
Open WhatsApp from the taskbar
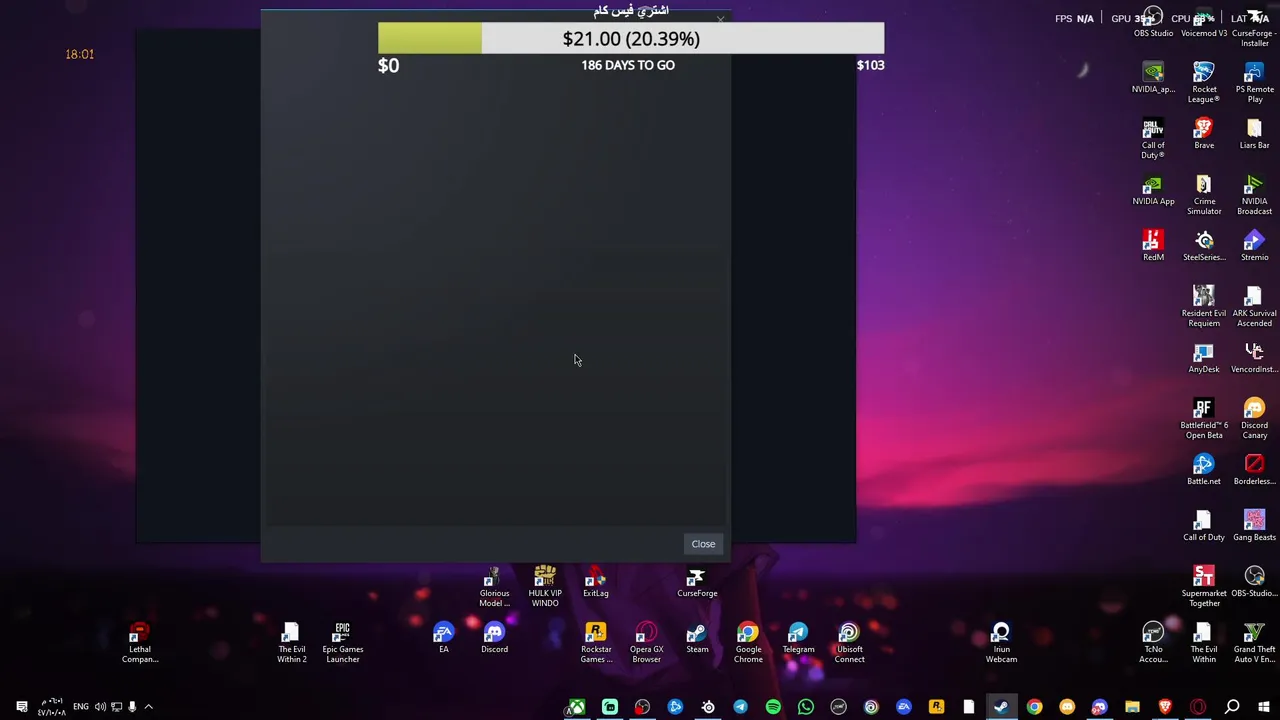point(806,708)
